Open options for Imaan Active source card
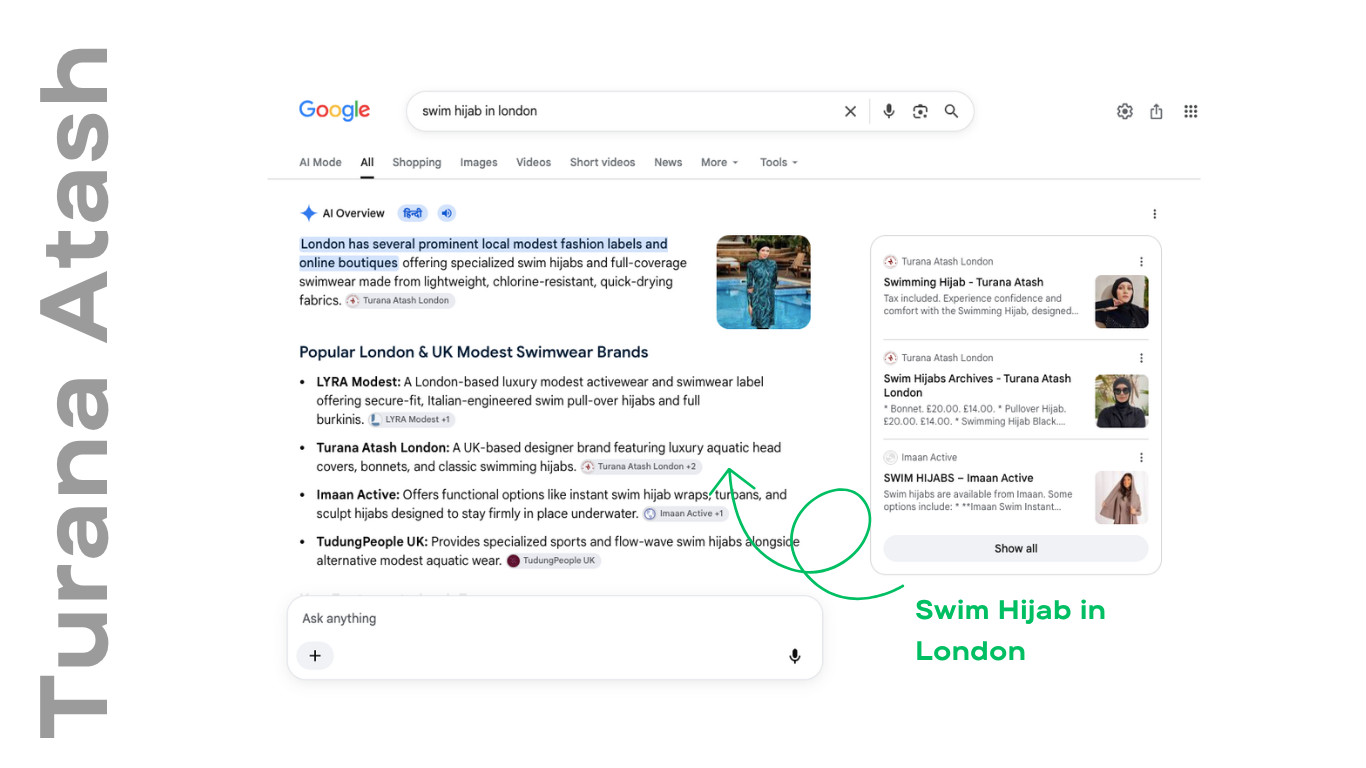This screenshot has width=1366, height=768. coord(1141,458)
